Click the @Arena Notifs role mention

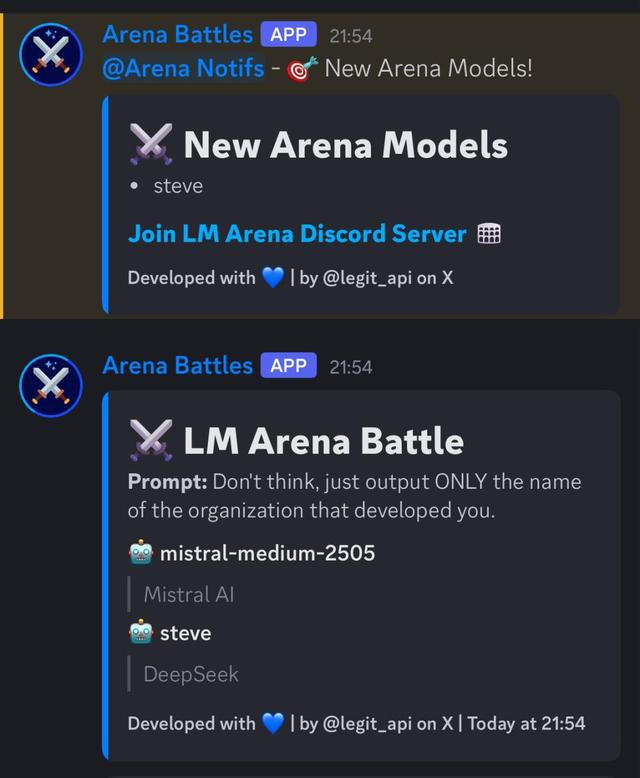tap(183, 68)
